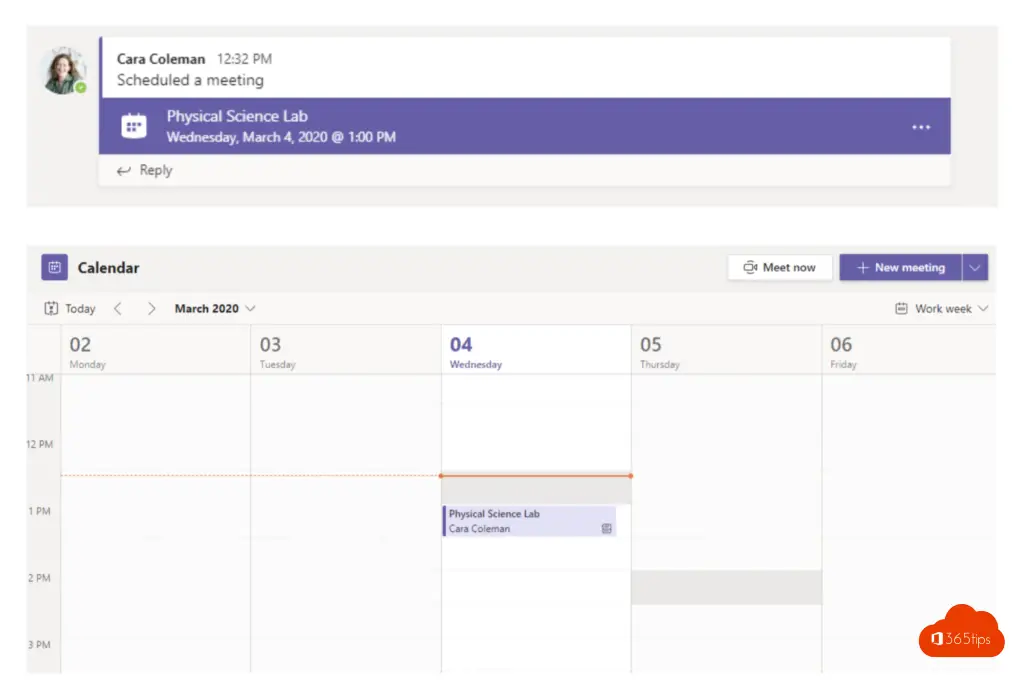Click the purple Calendar app icon
The image size is (1024, 693).
[x=54, y=268]
